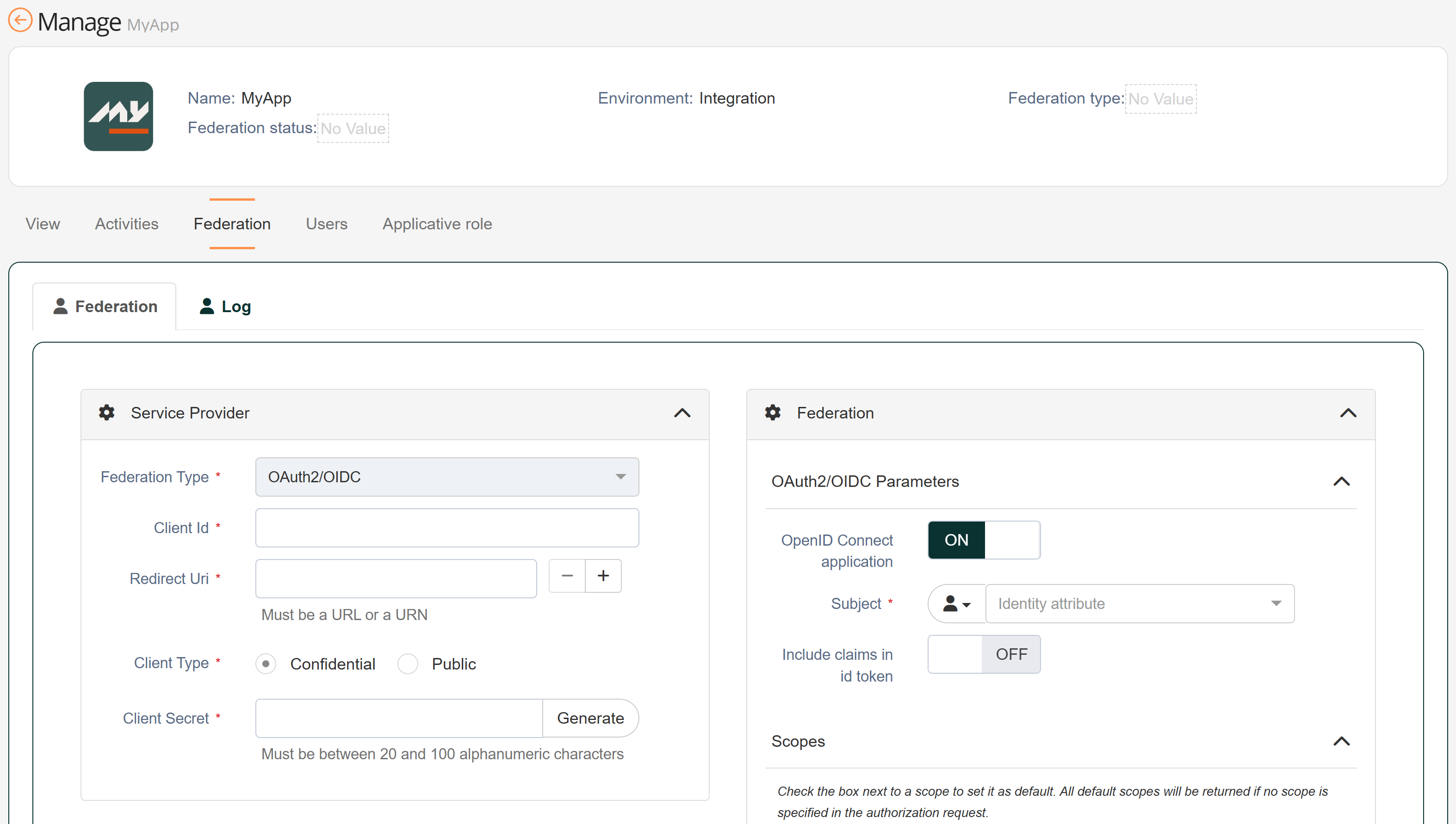Select the Public client type

pyautogui.click(x=408, y=664)
